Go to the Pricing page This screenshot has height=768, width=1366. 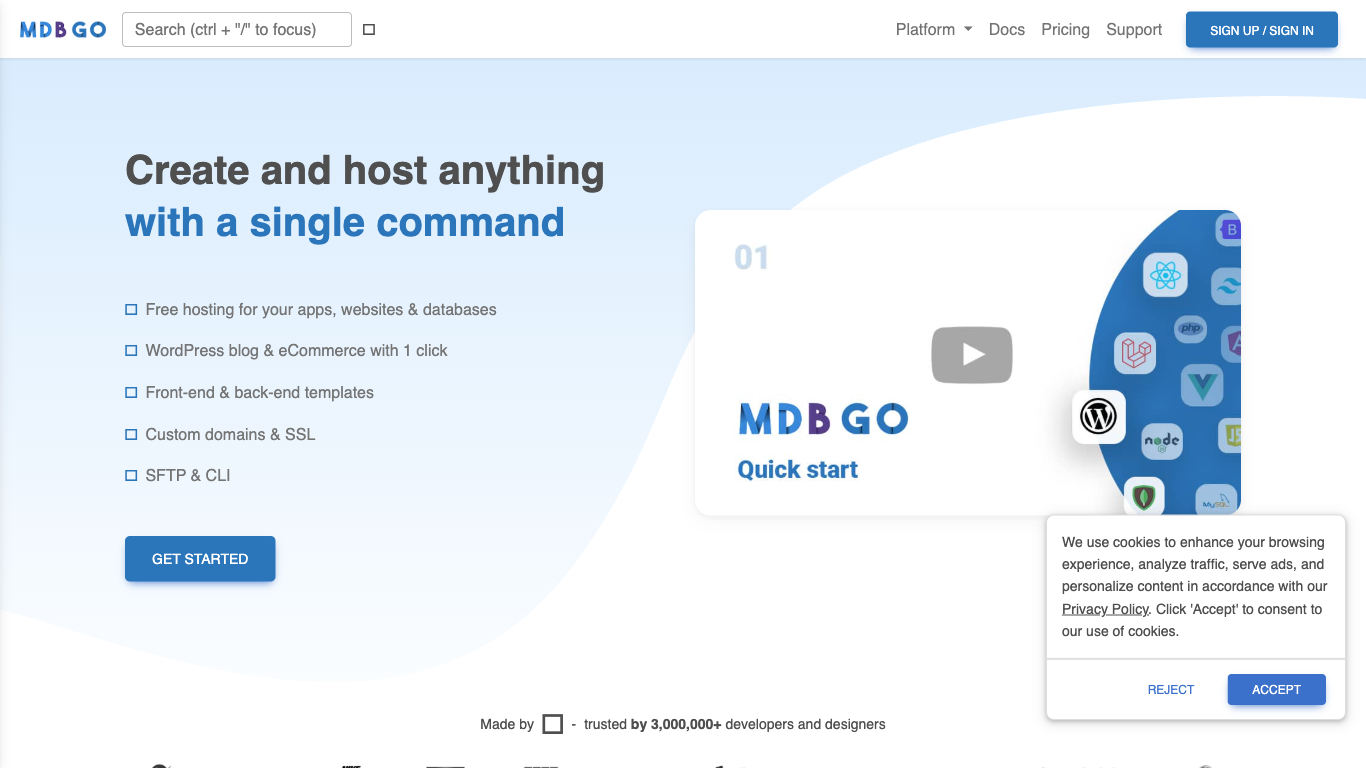1065,30
